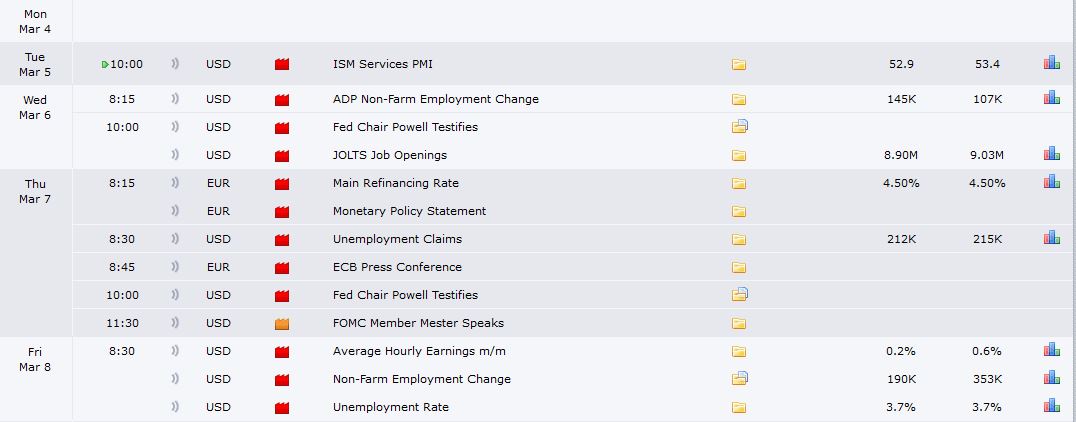Expand the Monetary Policy Statement detail folder
1076x422 pixels.
point(739,211)
